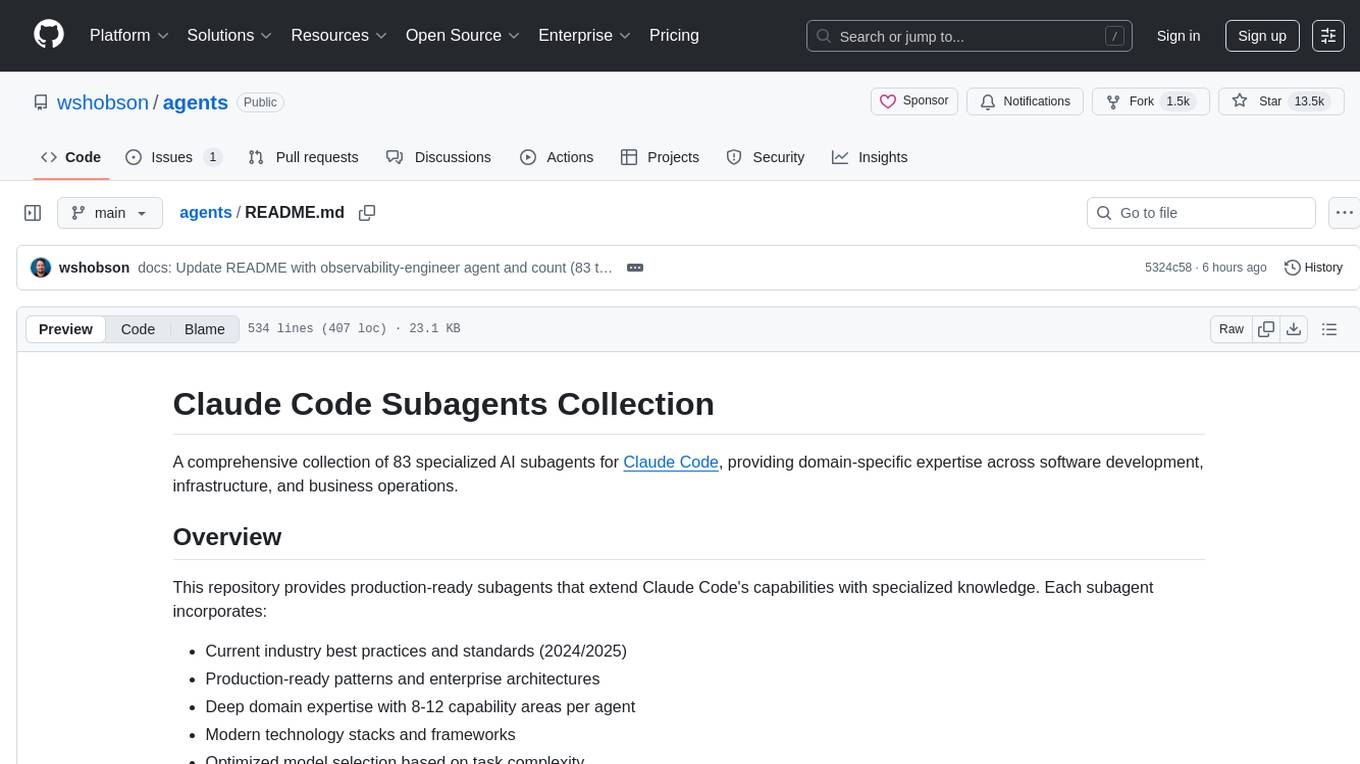Viewport: 1360px width, 764px height.
Task: Open the Actions tab
Action: tap(557, 157)
